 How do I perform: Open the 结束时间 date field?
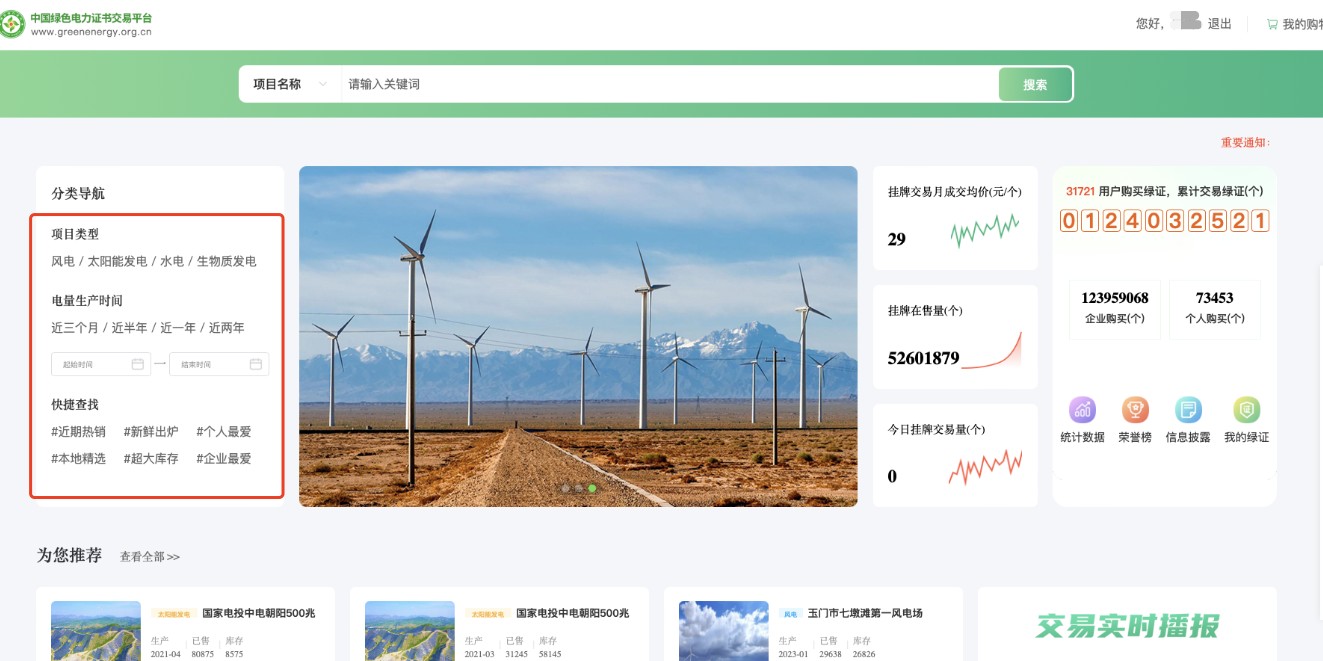click(219, 364)
